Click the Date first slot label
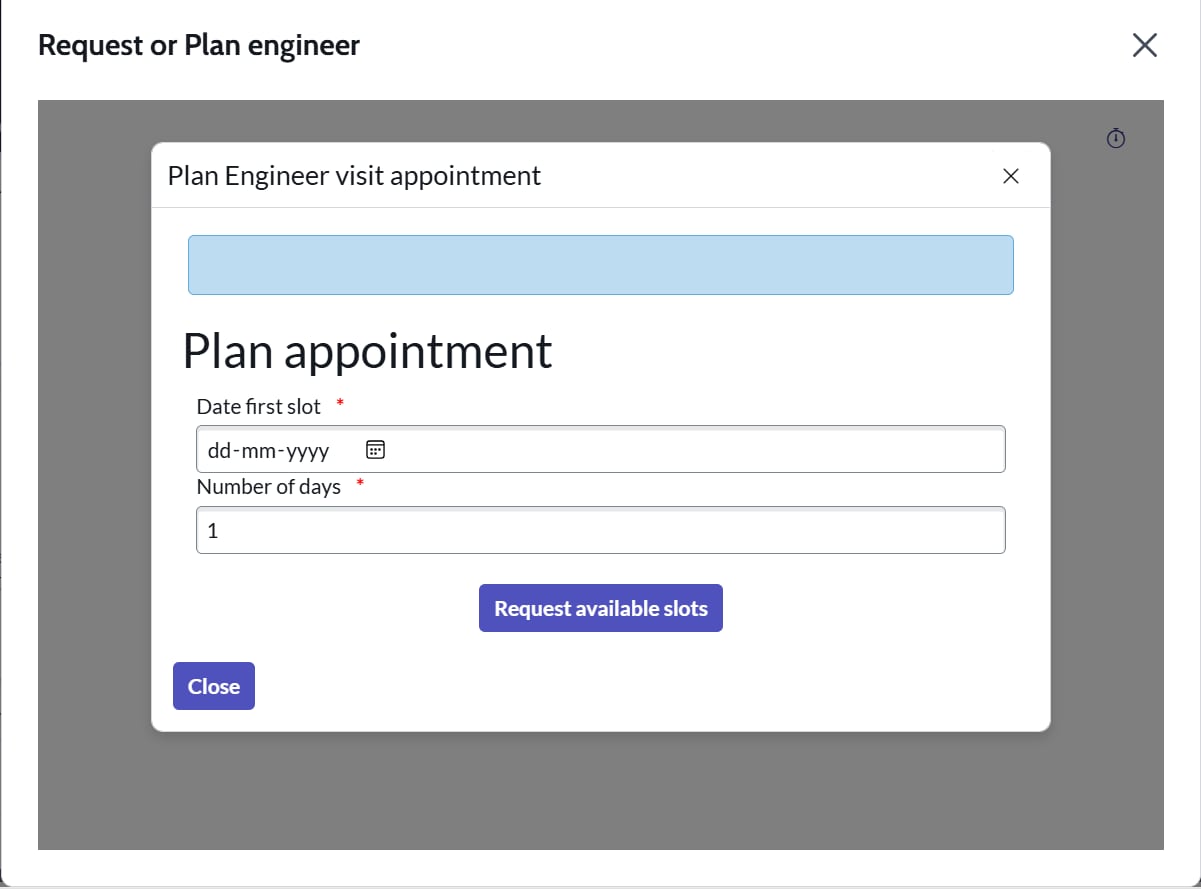1201x889 pixels. pos(259,406)
